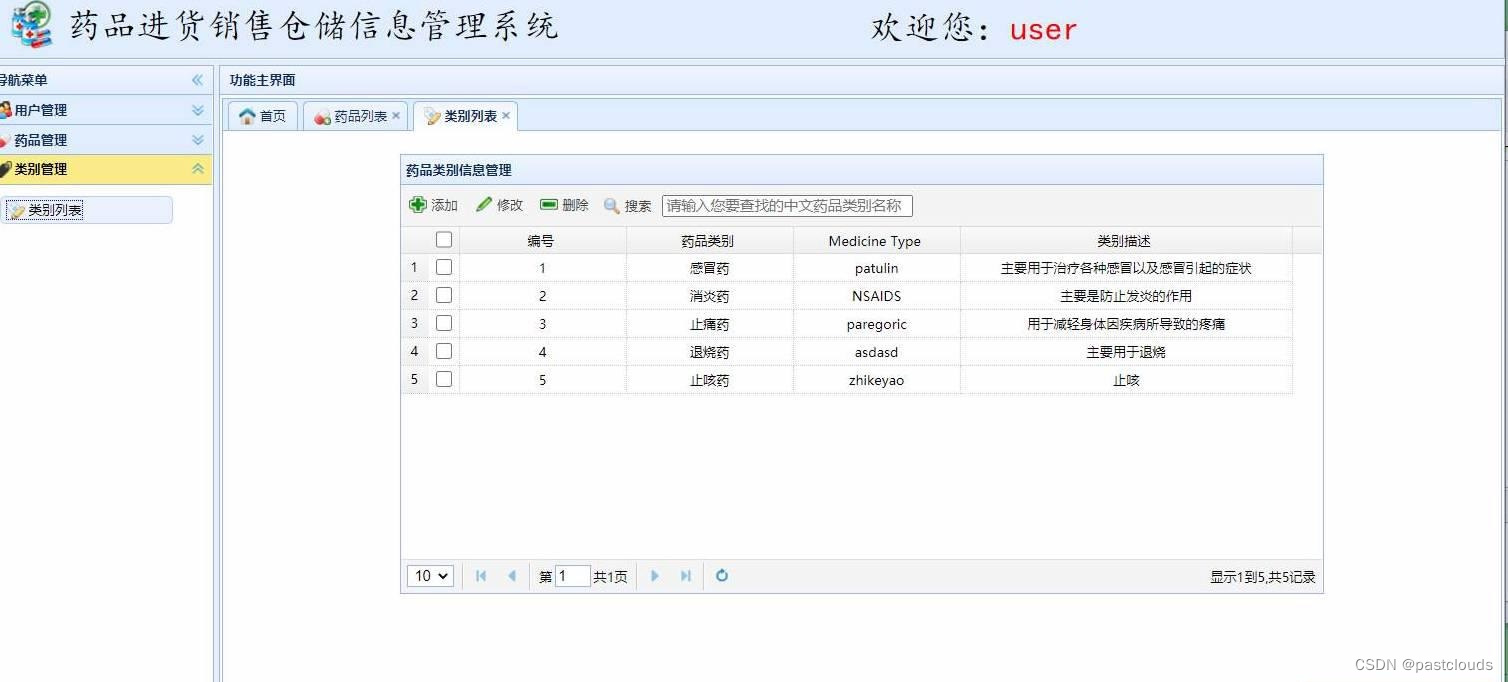Expand the 用户管理 accordion section
The height and width of the screenshot is (682, 1508).
197,110
